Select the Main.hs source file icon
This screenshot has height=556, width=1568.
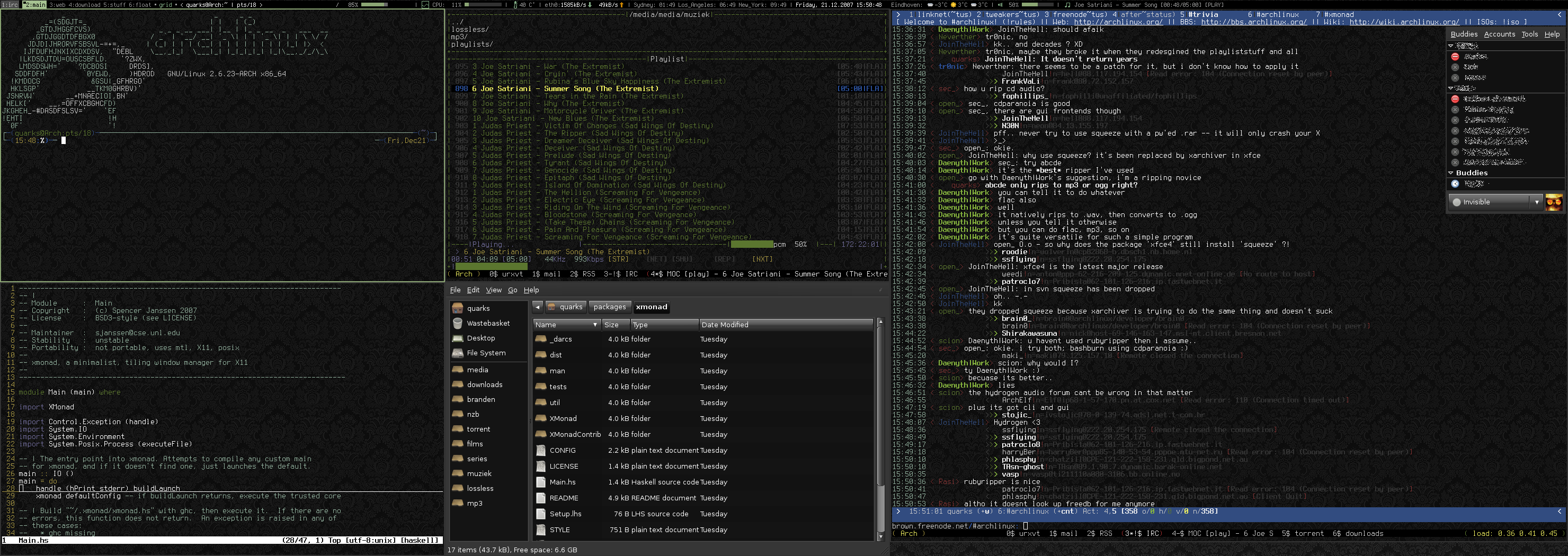[540, 482]
